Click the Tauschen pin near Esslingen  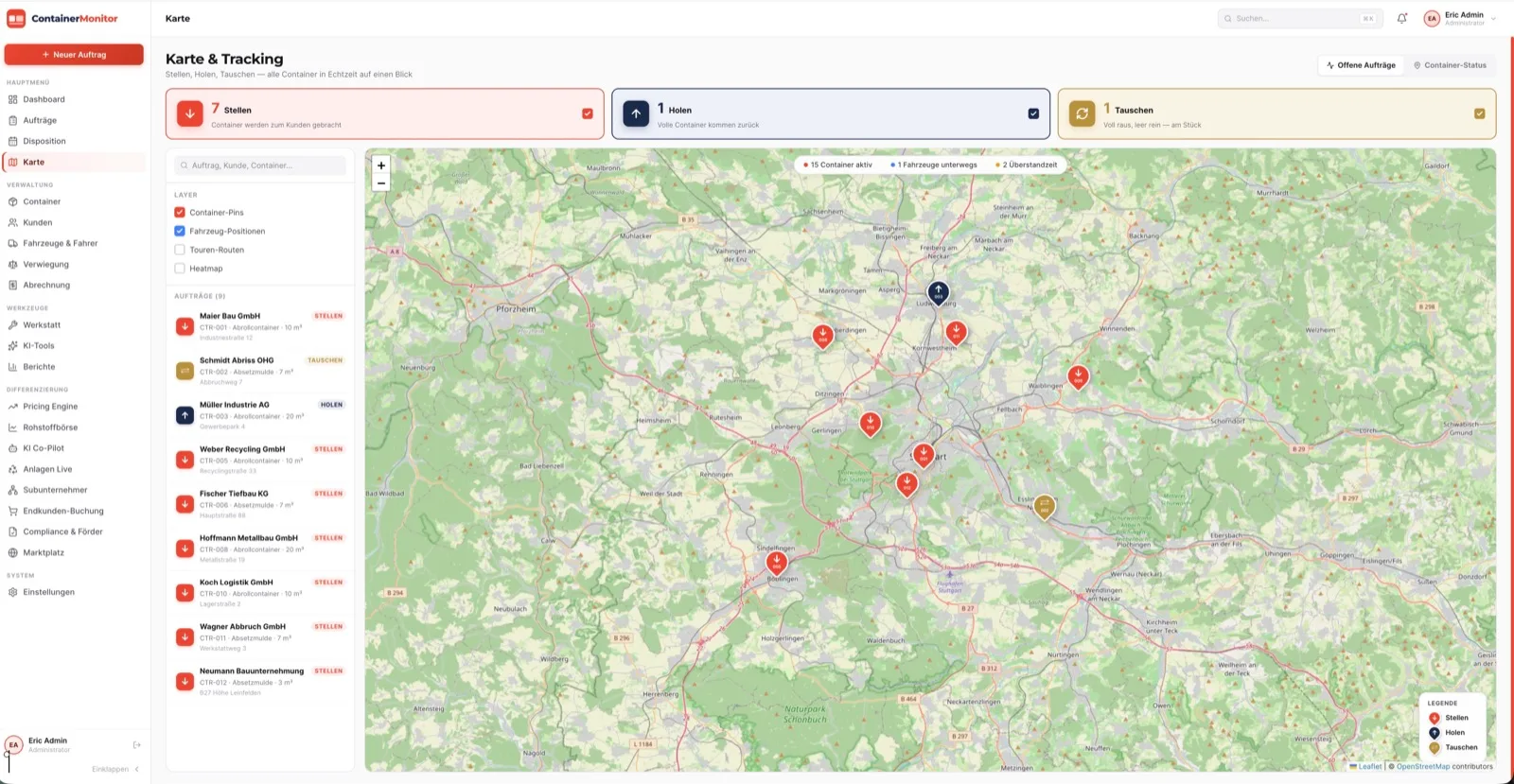1044,506
